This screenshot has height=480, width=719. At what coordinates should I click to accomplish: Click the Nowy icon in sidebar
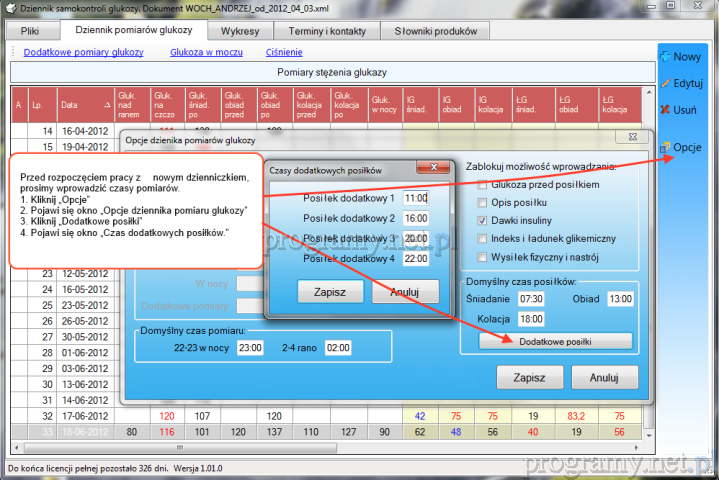pyautogui.click(x=664, y=57)
